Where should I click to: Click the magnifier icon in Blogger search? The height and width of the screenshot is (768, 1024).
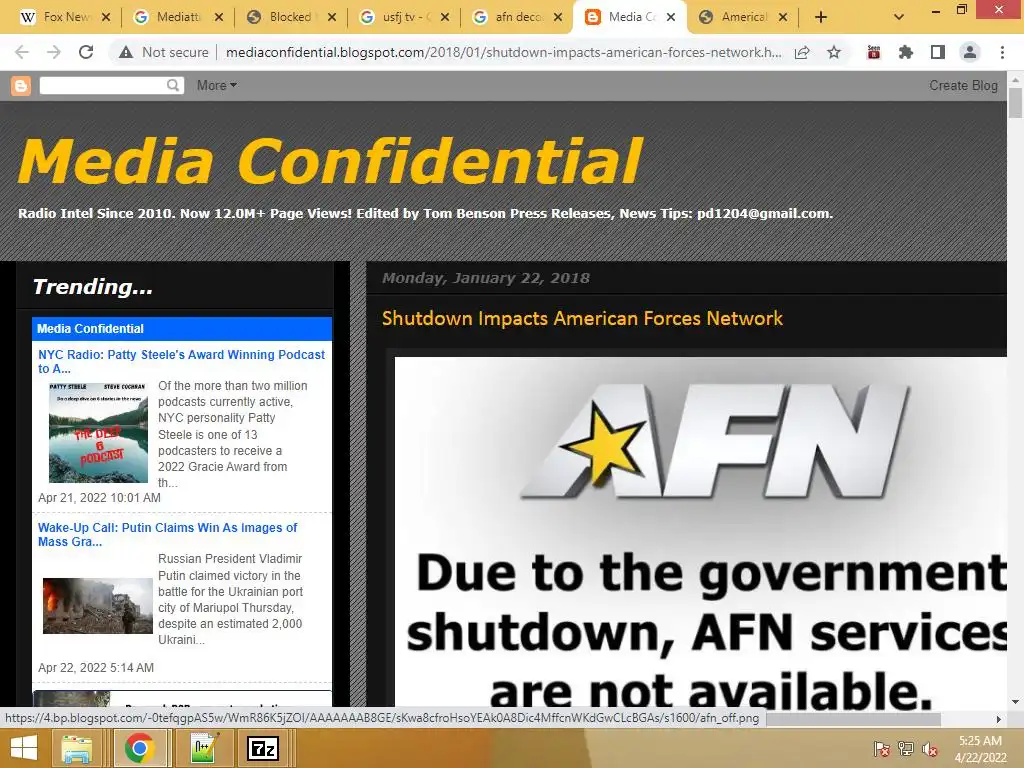[x=173, y=85]
